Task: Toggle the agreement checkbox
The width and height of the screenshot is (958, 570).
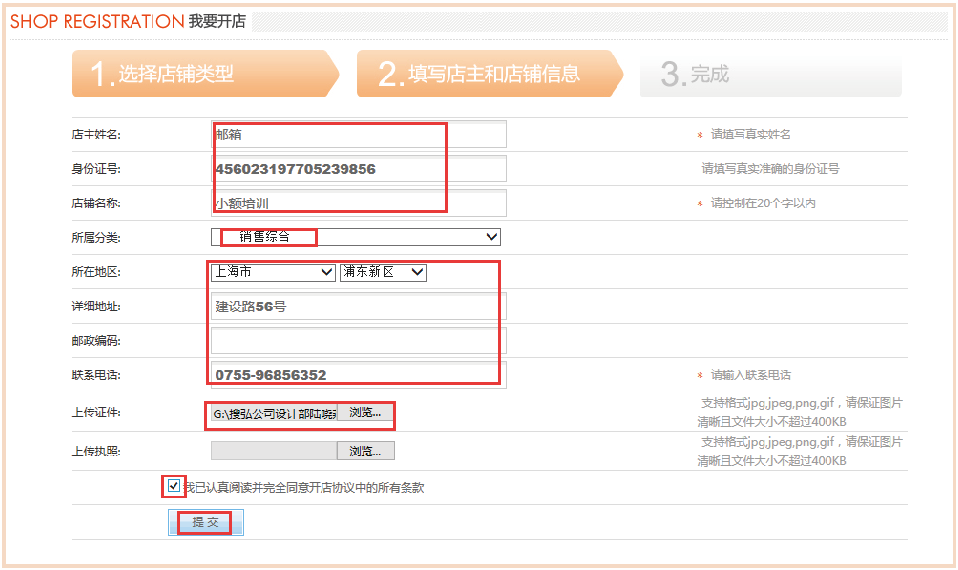Action: (174, 487)
